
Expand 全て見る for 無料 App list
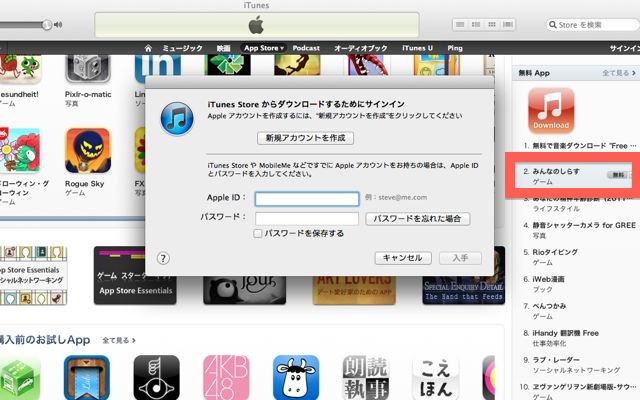pyautogui.click(x=619, y=73)
